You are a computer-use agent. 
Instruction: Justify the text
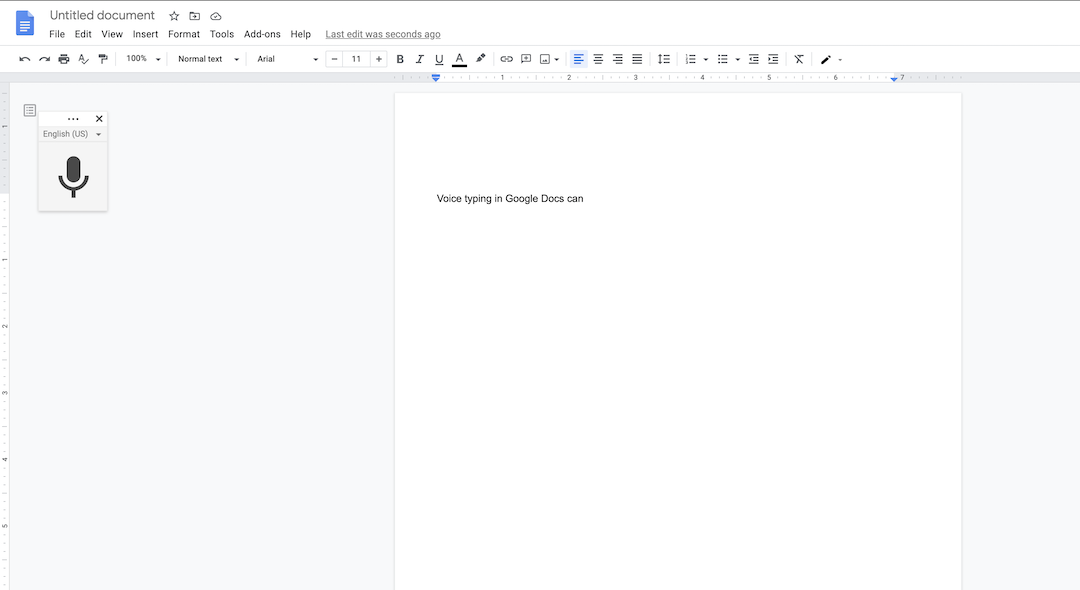pos(637,59)
